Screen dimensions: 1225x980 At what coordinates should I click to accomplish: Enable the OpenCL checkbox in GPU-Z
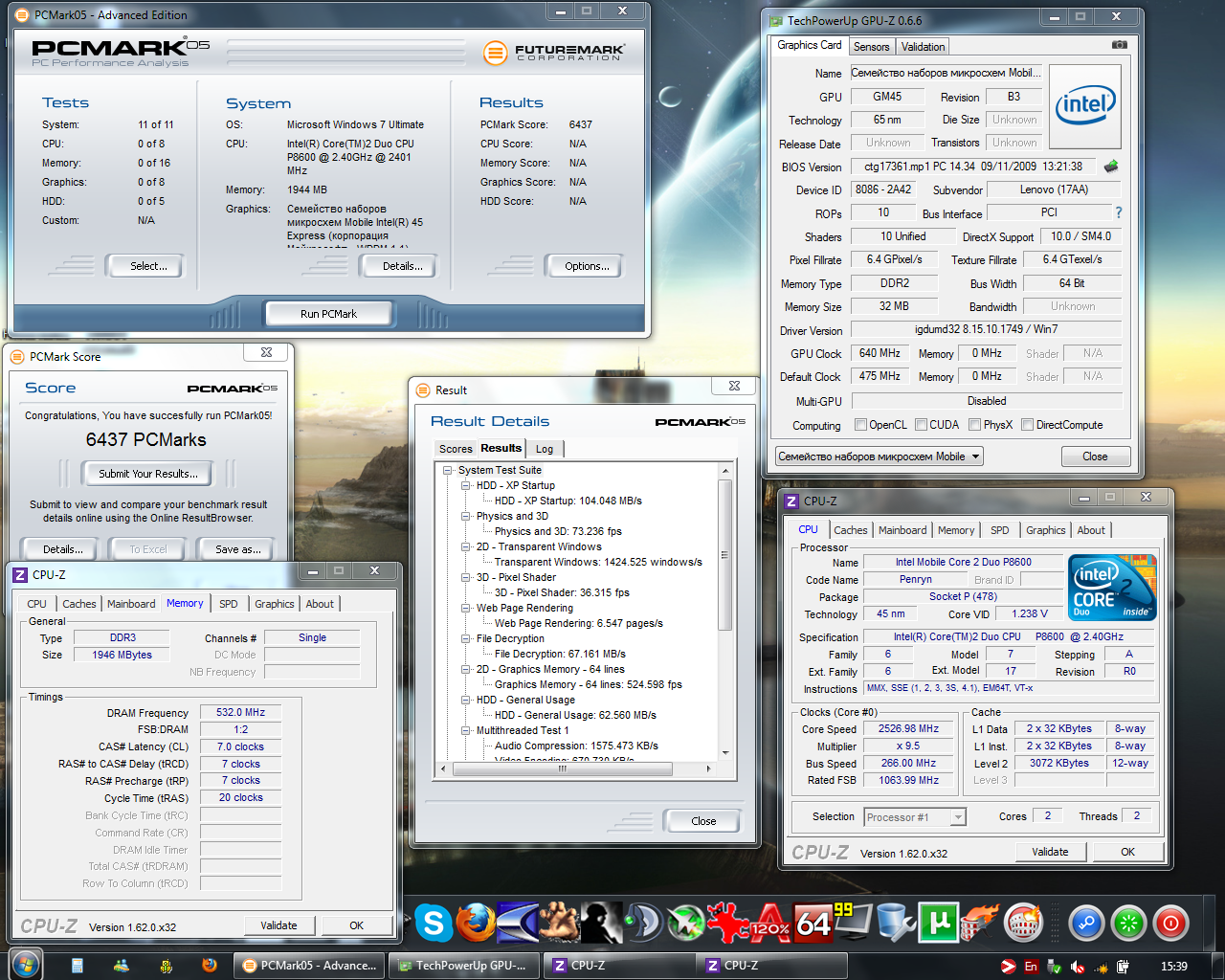(860, 425)
